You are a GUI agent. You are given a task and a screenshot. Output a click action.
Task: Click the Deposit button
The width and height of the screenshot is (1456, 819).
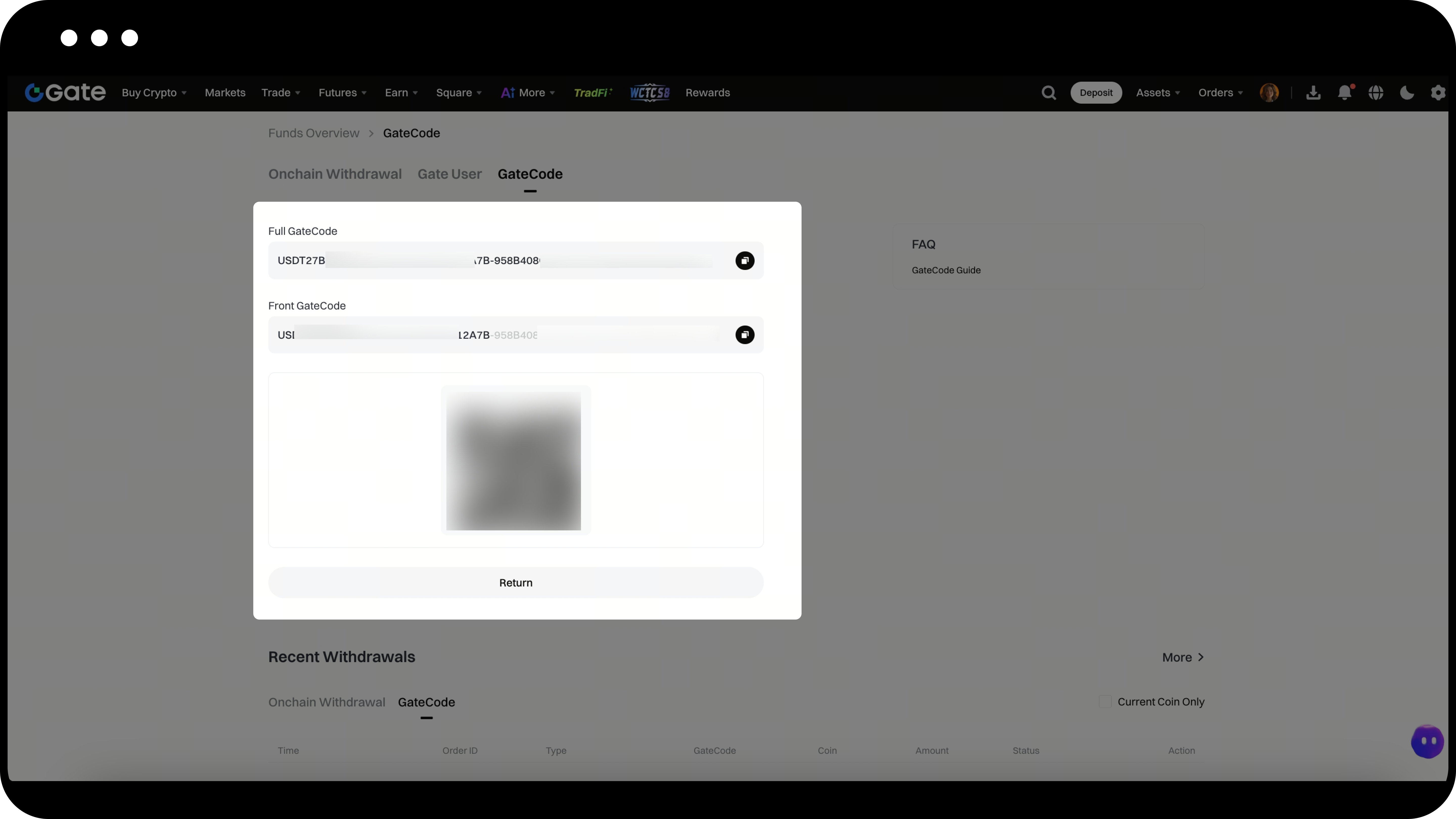tap(1095, 93)
